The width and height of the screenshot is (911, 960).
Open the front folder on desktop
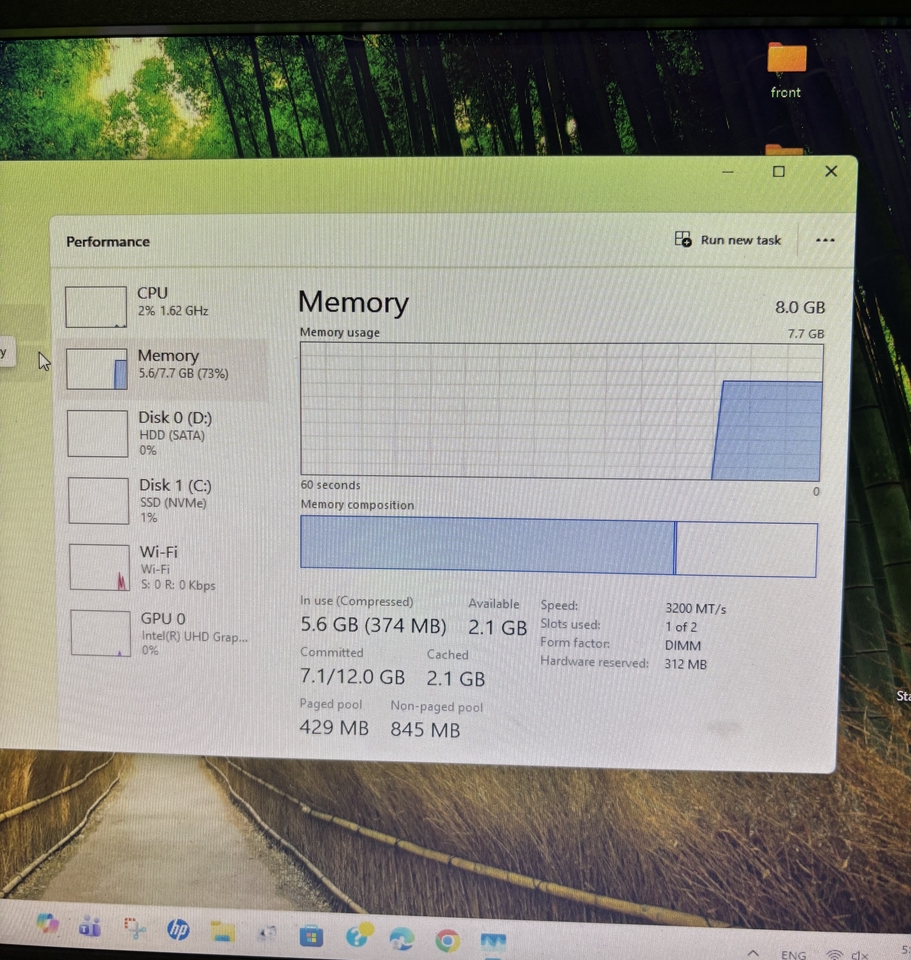[x=786, y=70]
